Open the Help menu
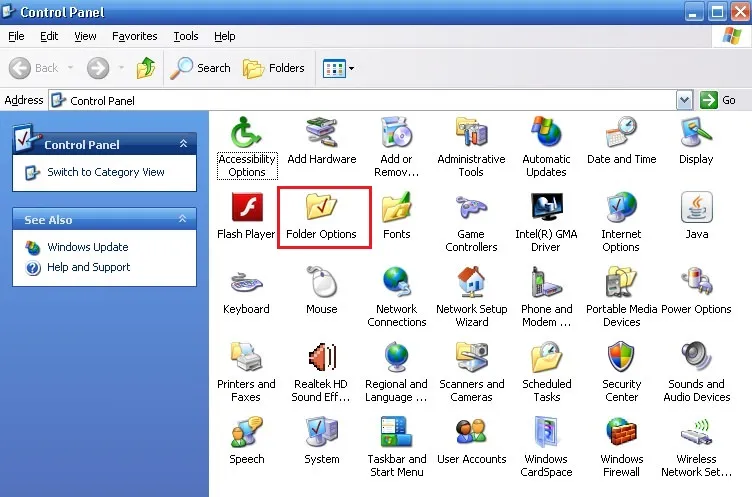Viewport: 752px width, 497px height. point(224,36)
